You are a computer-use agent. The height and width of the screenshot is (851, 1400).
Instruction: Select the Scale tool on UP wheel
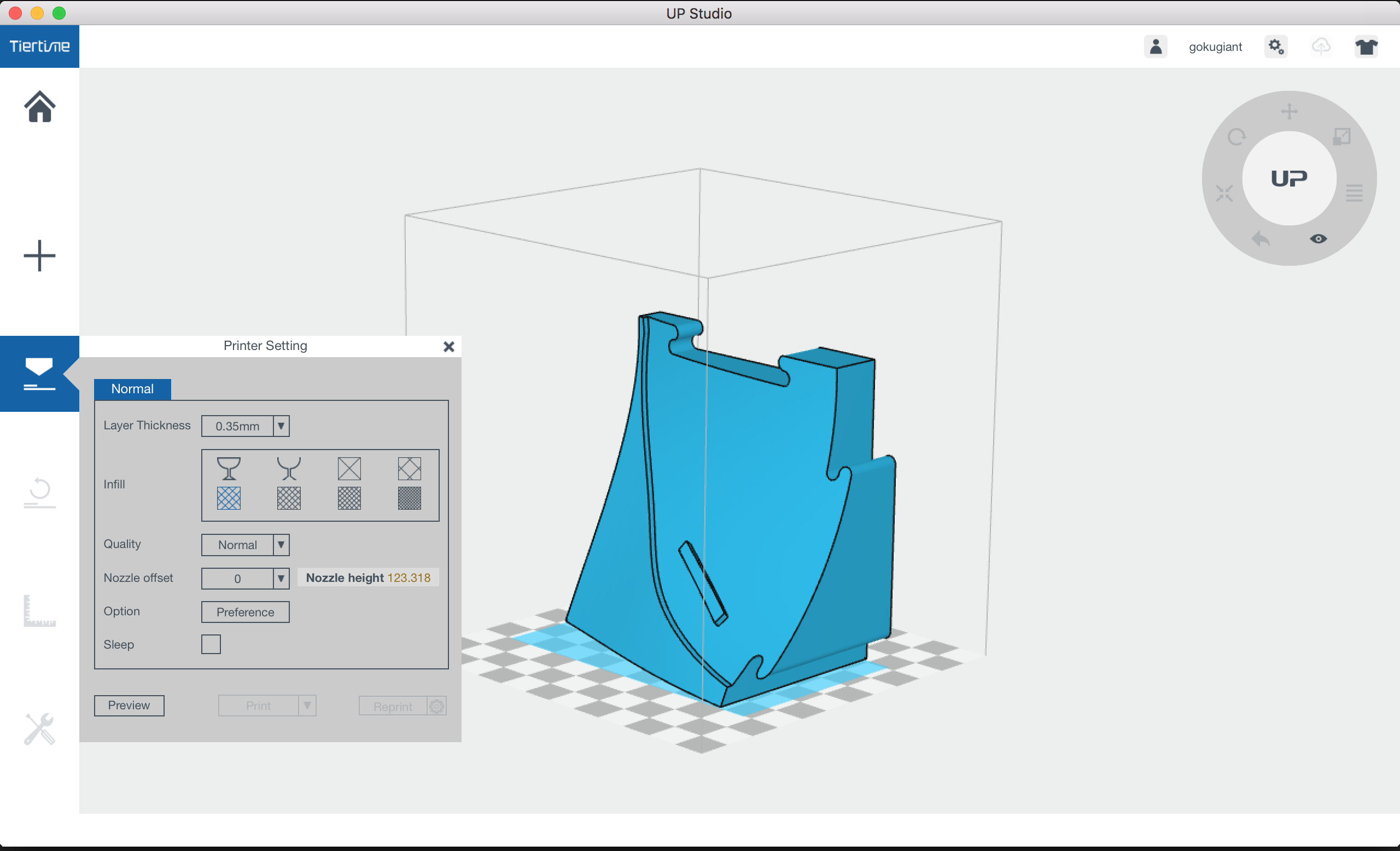coord(1341,137)
